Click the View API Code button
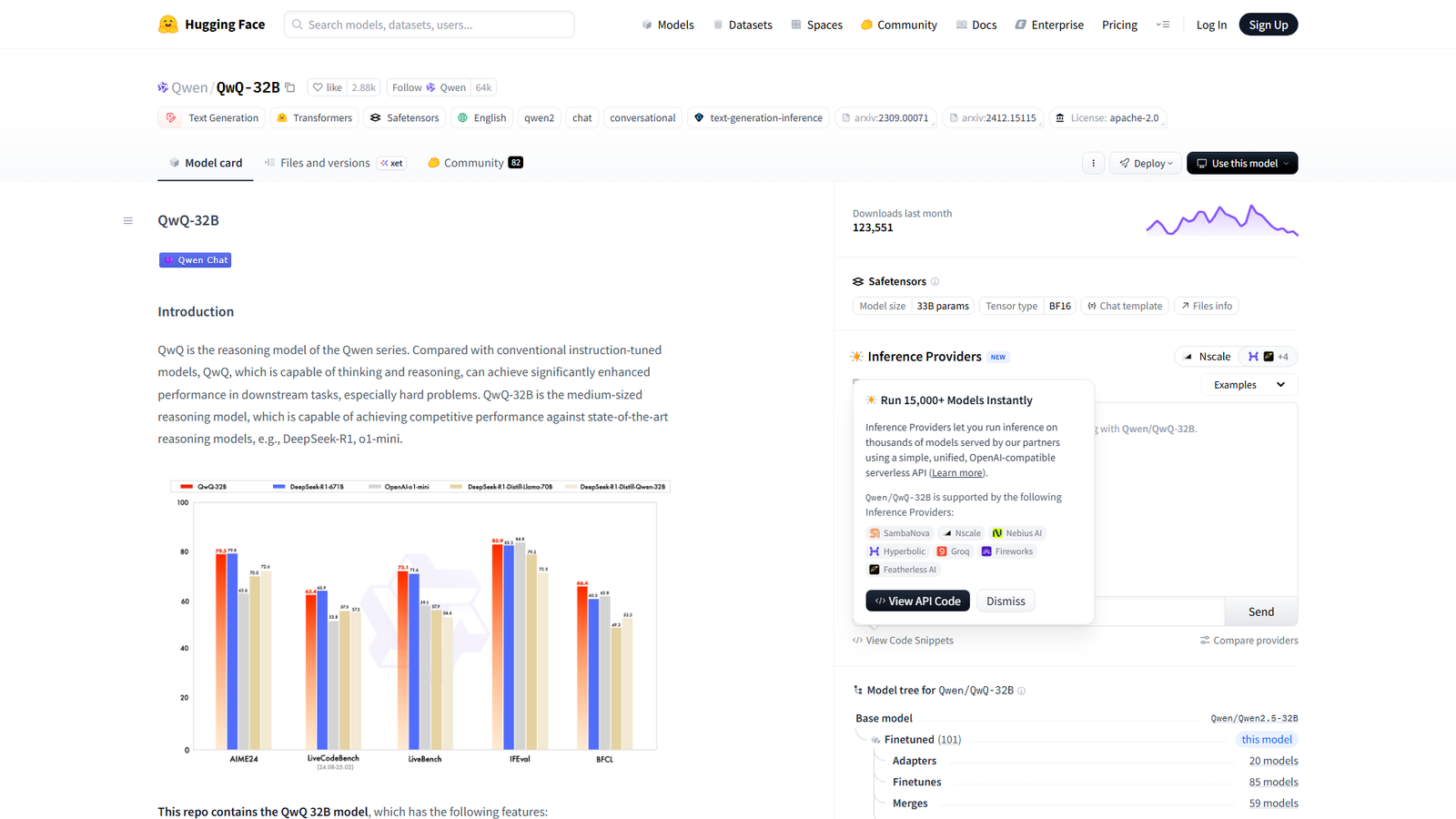This screenshot has width=1456, height=819. click(x=917, y=601)
